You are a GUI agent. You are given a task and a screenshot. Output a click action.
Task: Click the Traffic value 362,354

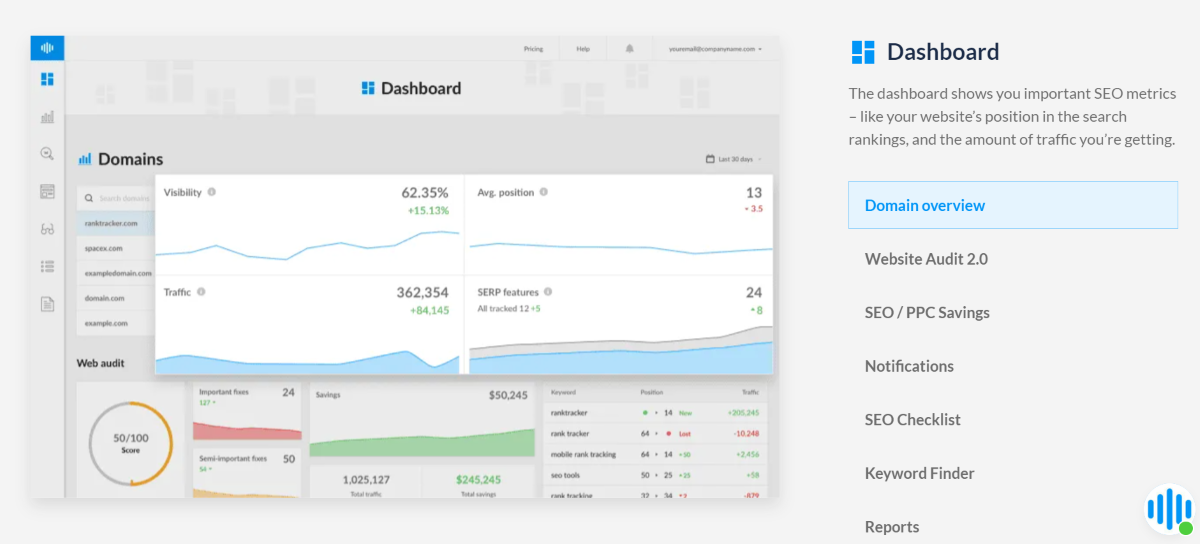click(423, 292)
